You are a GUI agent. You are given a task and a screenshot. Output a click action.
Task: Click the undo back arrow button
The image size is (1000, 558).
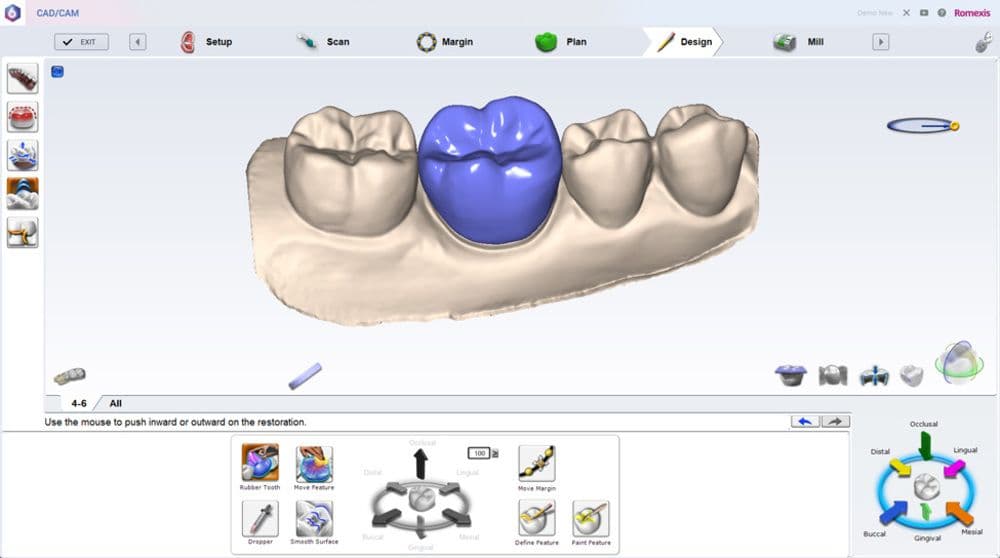(x=804, y=422)
